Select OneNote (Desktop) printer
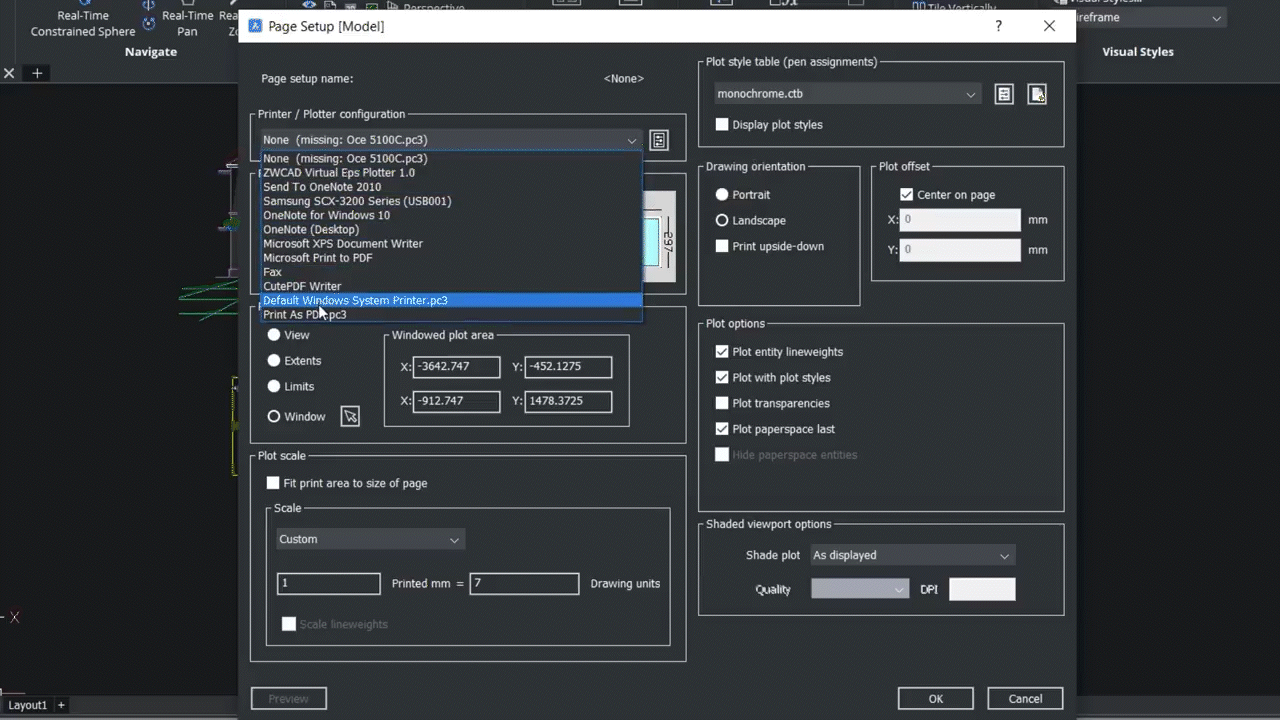 (x=450, y=229)
